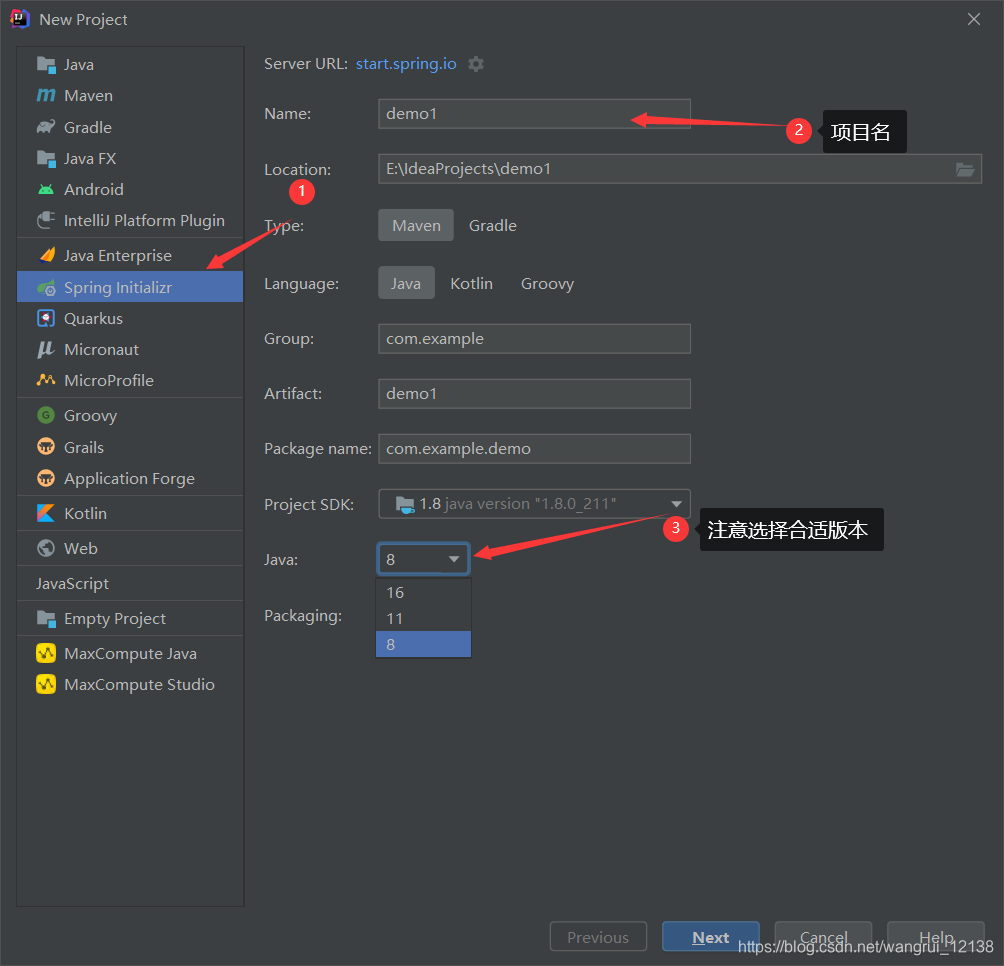Select JavaScript category
Screen dimensions: 1004x966
click(x=130, y=583)
